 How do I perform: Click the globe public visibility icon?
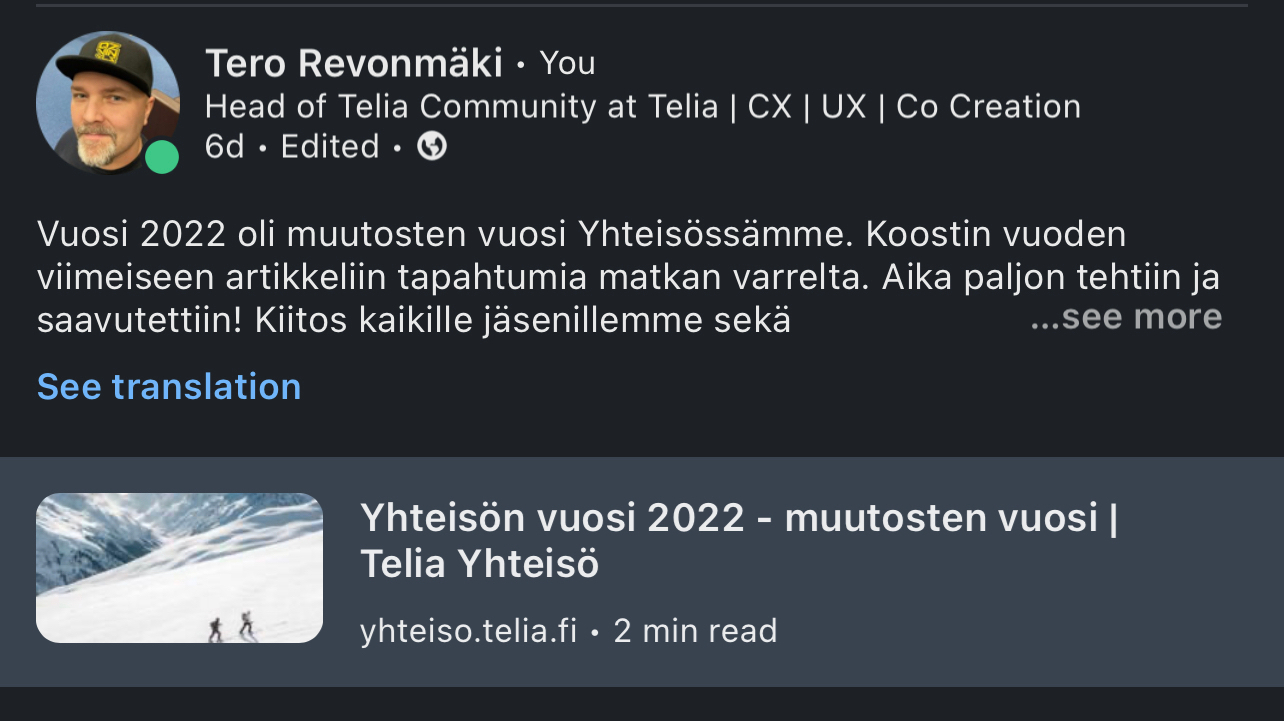pos(431,147)
